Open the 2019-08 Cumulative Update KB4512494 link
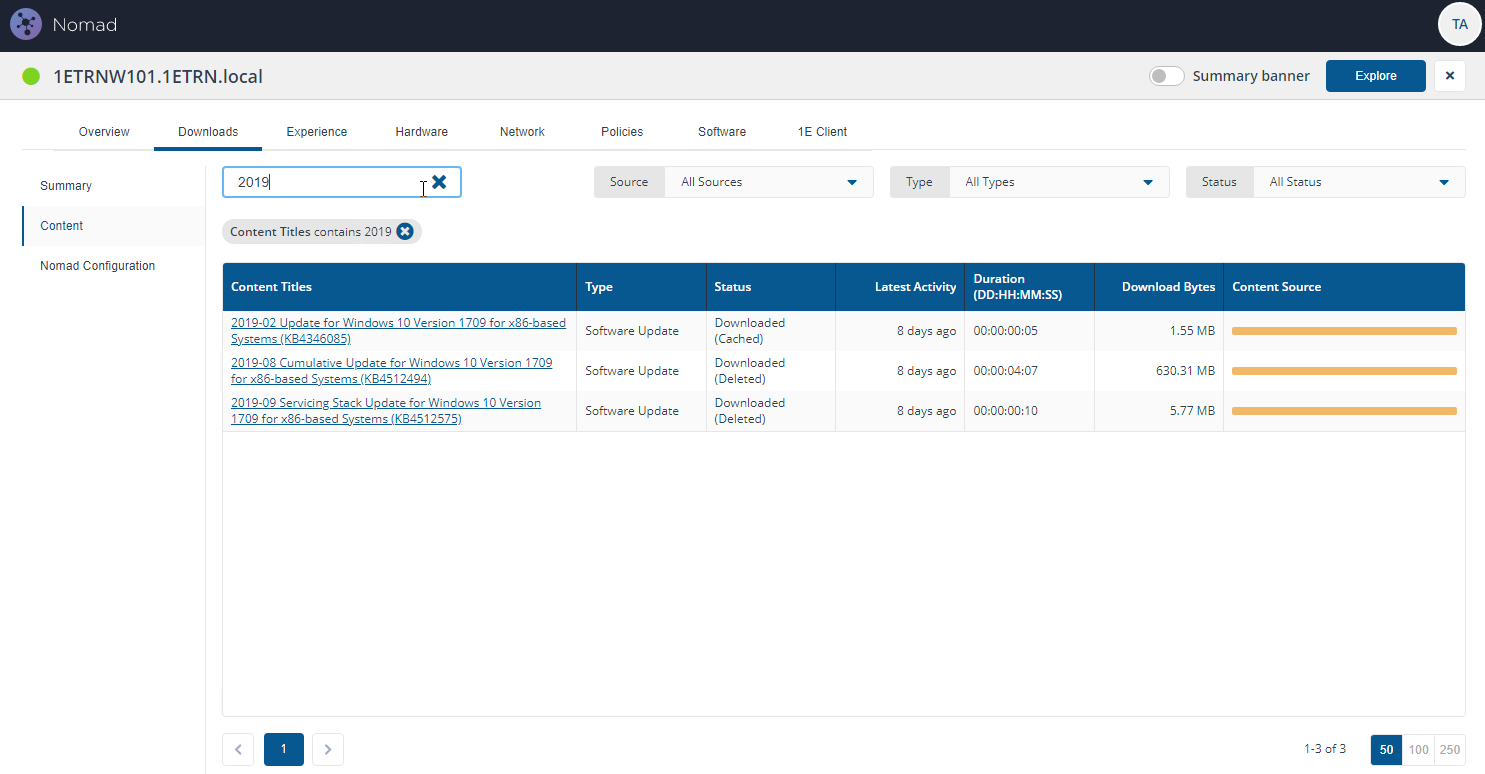 pyautogui.click(x=391, y=371)
